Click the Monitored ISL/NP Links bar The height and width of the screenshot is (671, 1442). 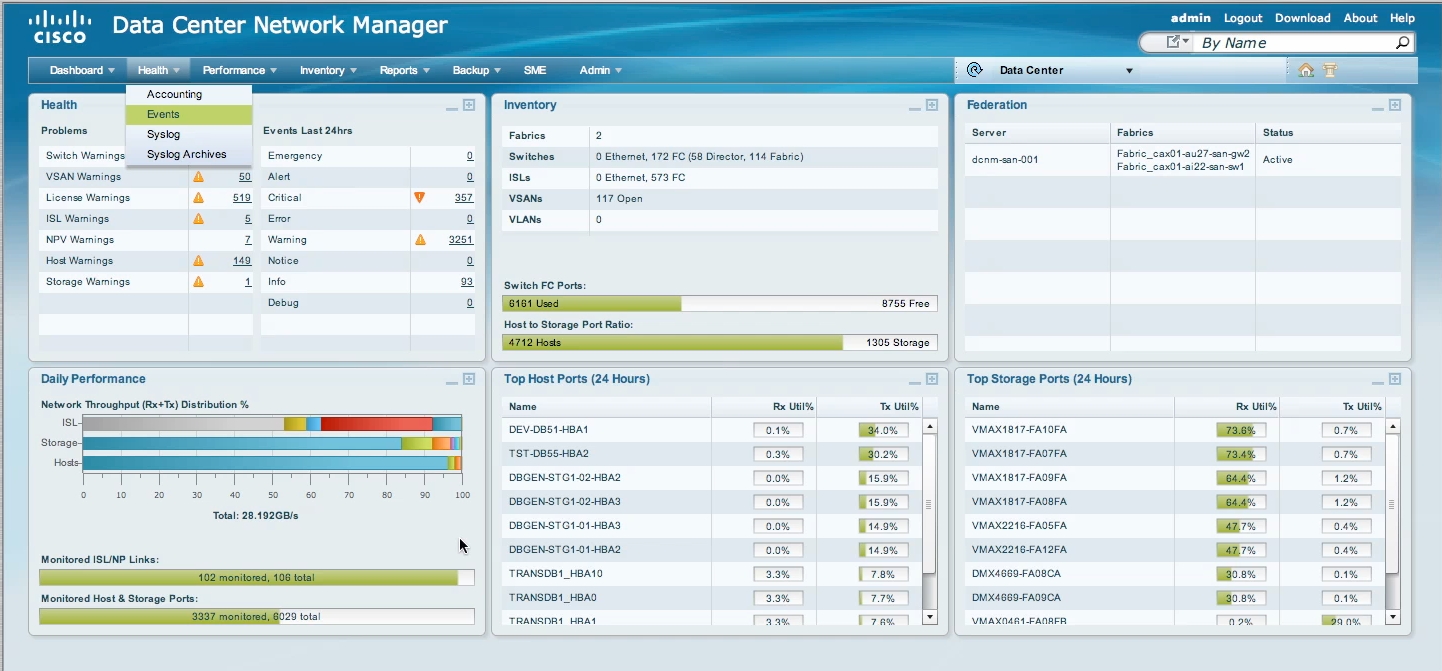(256, 577)
